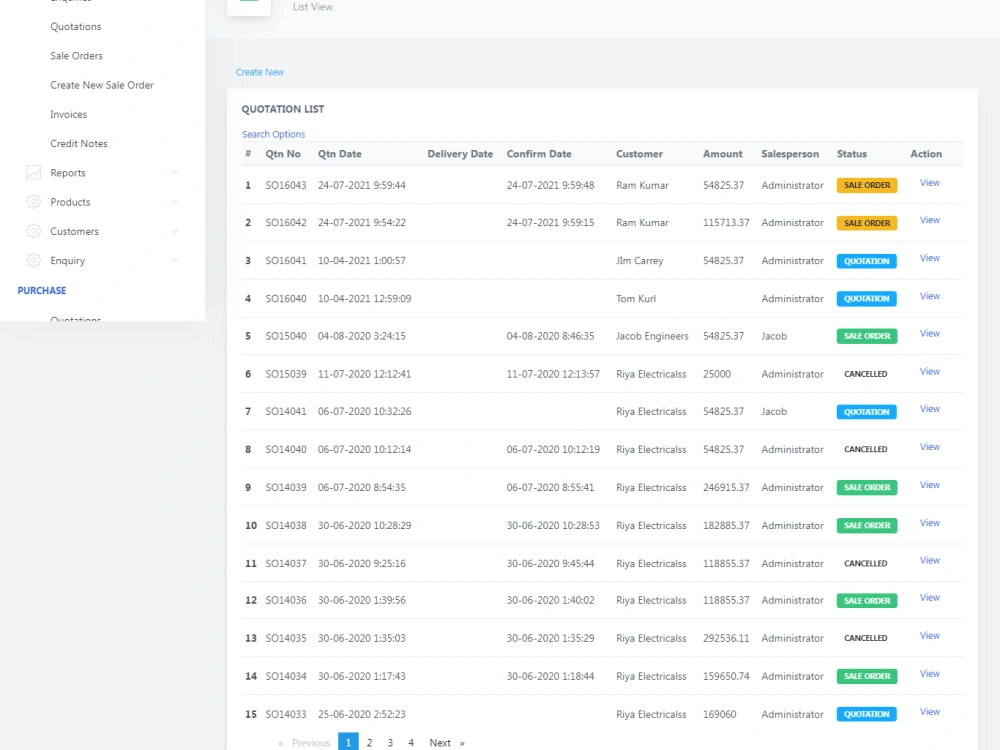Viewport: 1000px width, 750px height.
Task: Click the PURCHASE section heading
Action: click(42, 291)
